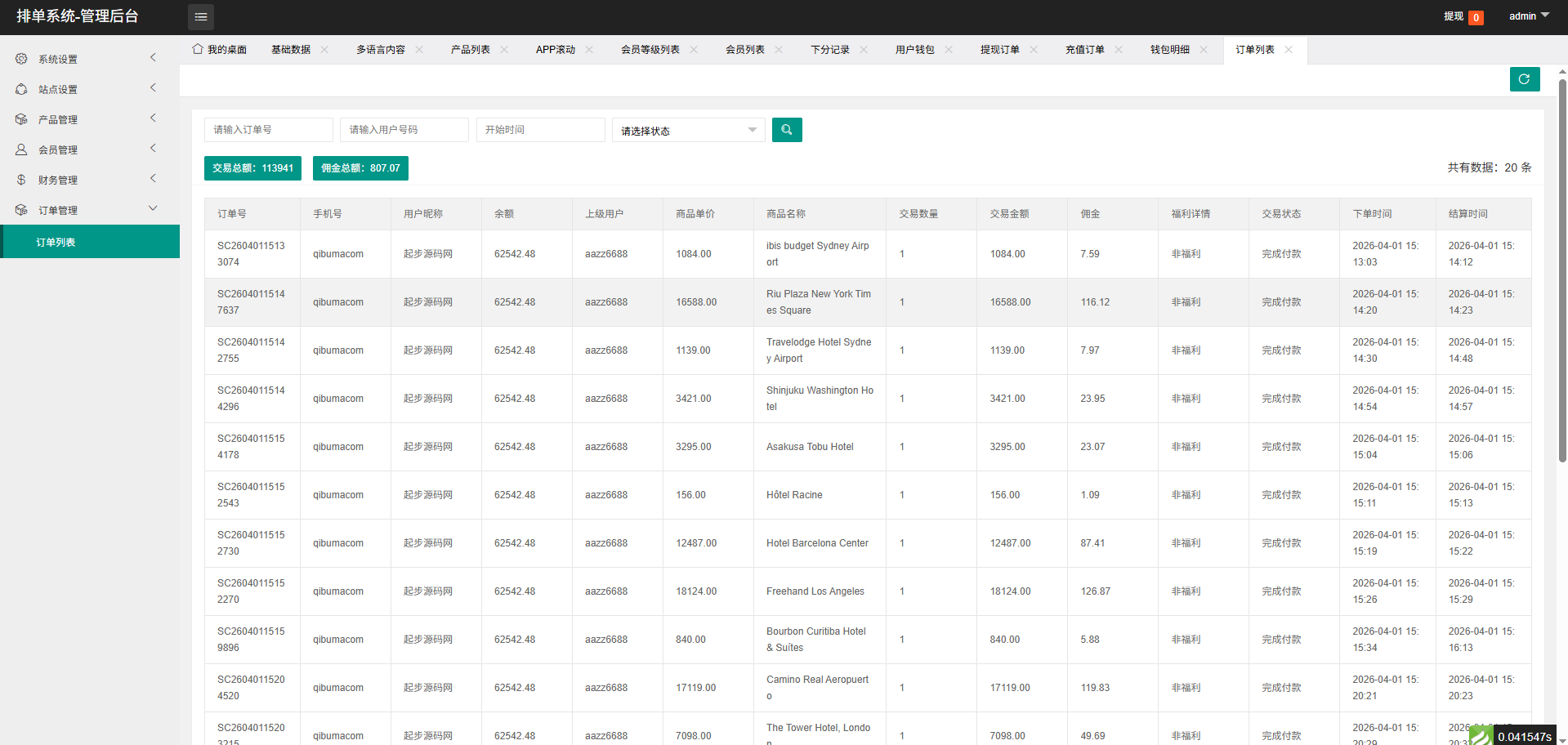Close the 用户钱包 tab
Image resolution: width=1568 pixels, height=745 pixels.
click(x=949, y=50)
